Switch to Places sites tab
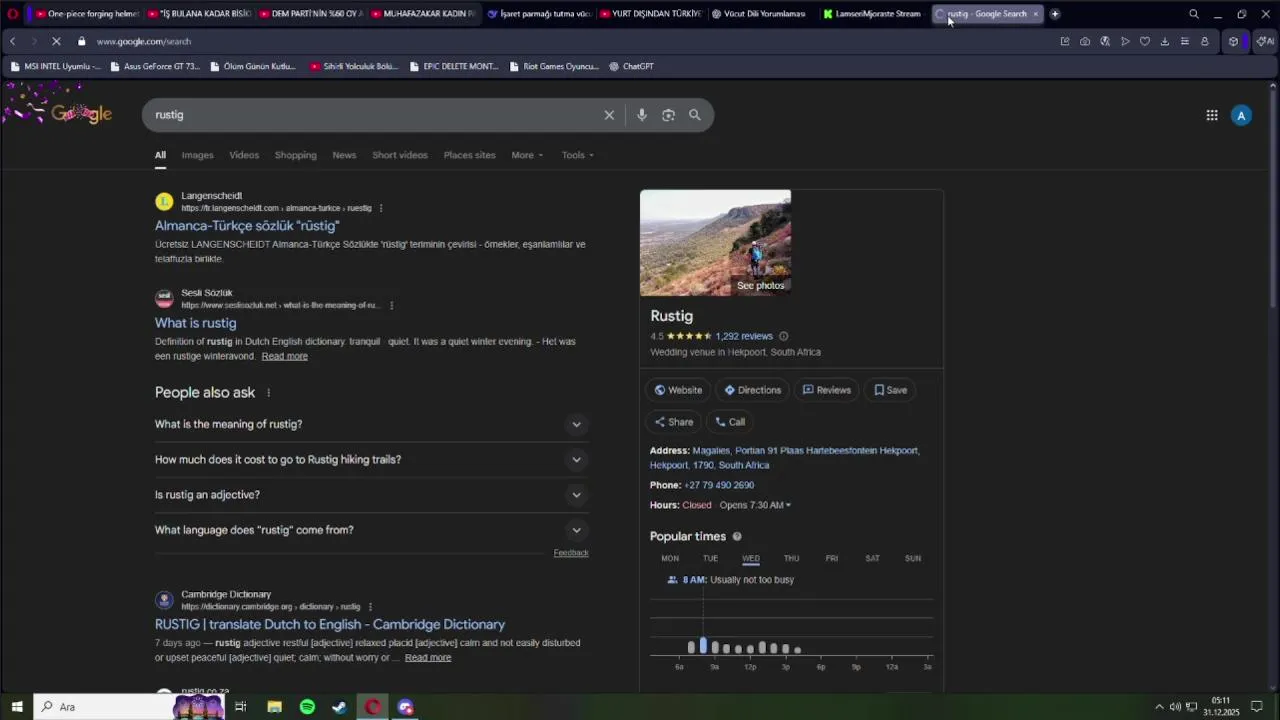 [469, 155]
